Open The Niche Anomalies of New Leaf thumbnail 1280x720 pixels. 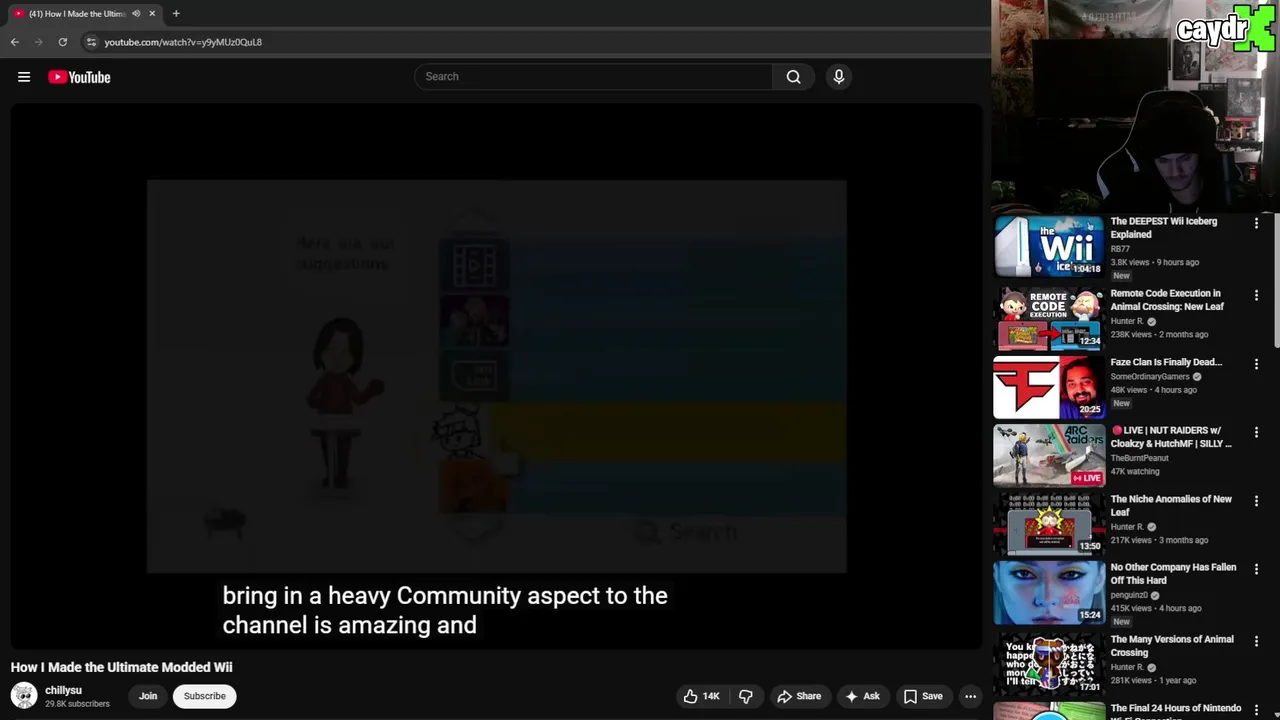coord(1049,524)
